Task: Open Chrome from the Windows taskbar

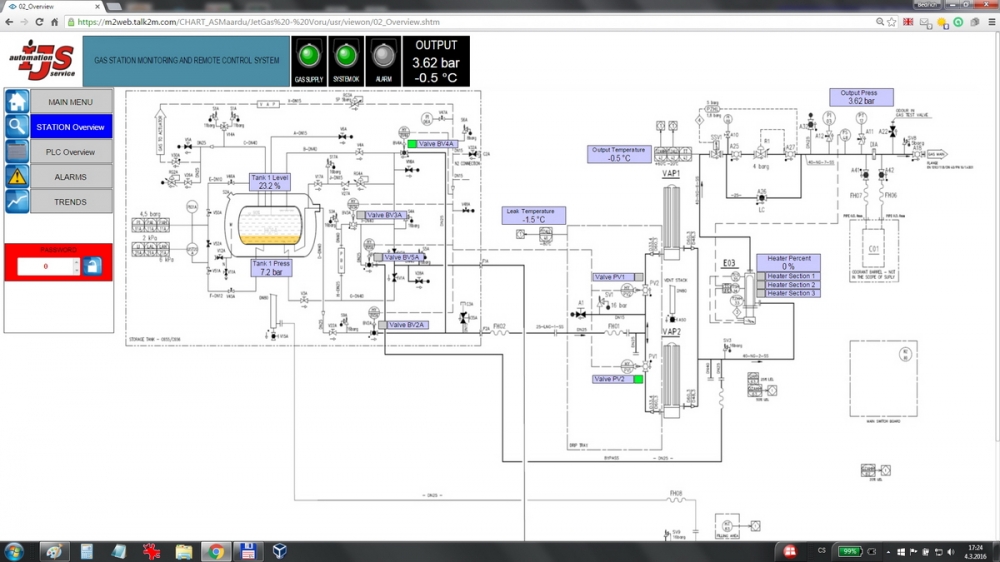Action: click(x=214, y=551)
